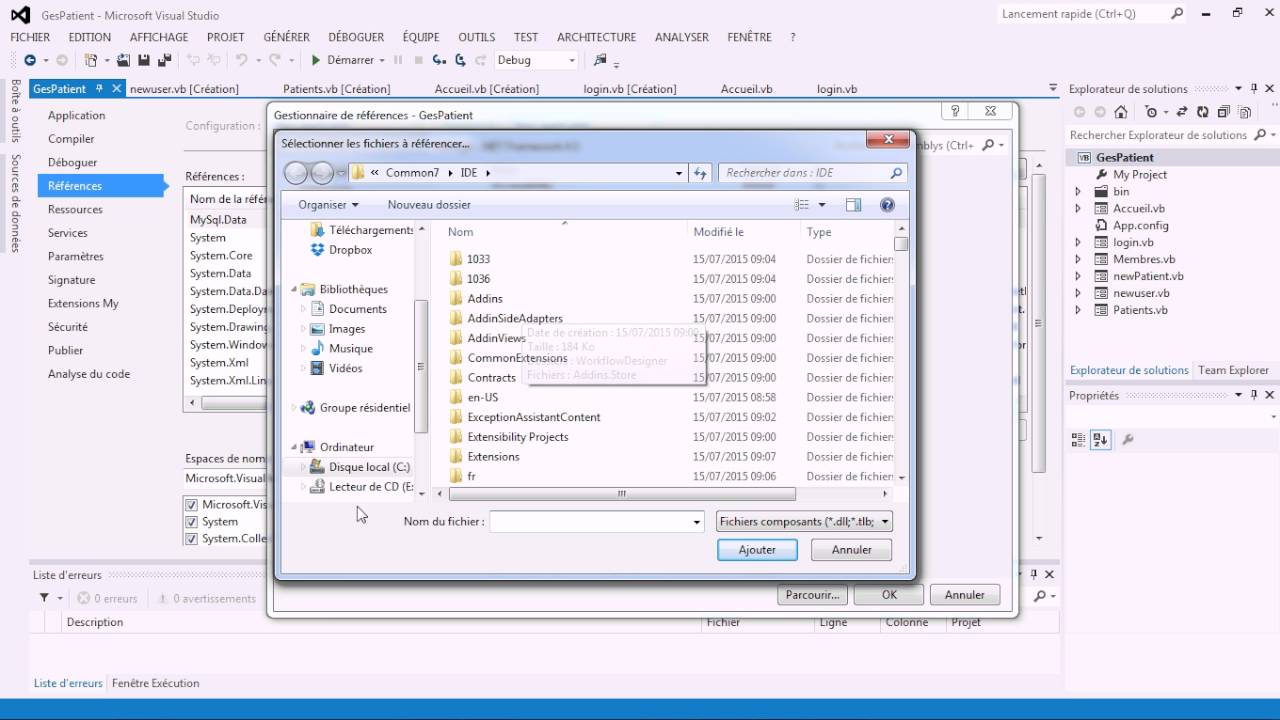Viewport: 1280px width, 720px height.
Task: Click the Undo toolbar icon
Action: tap(240, 60)
